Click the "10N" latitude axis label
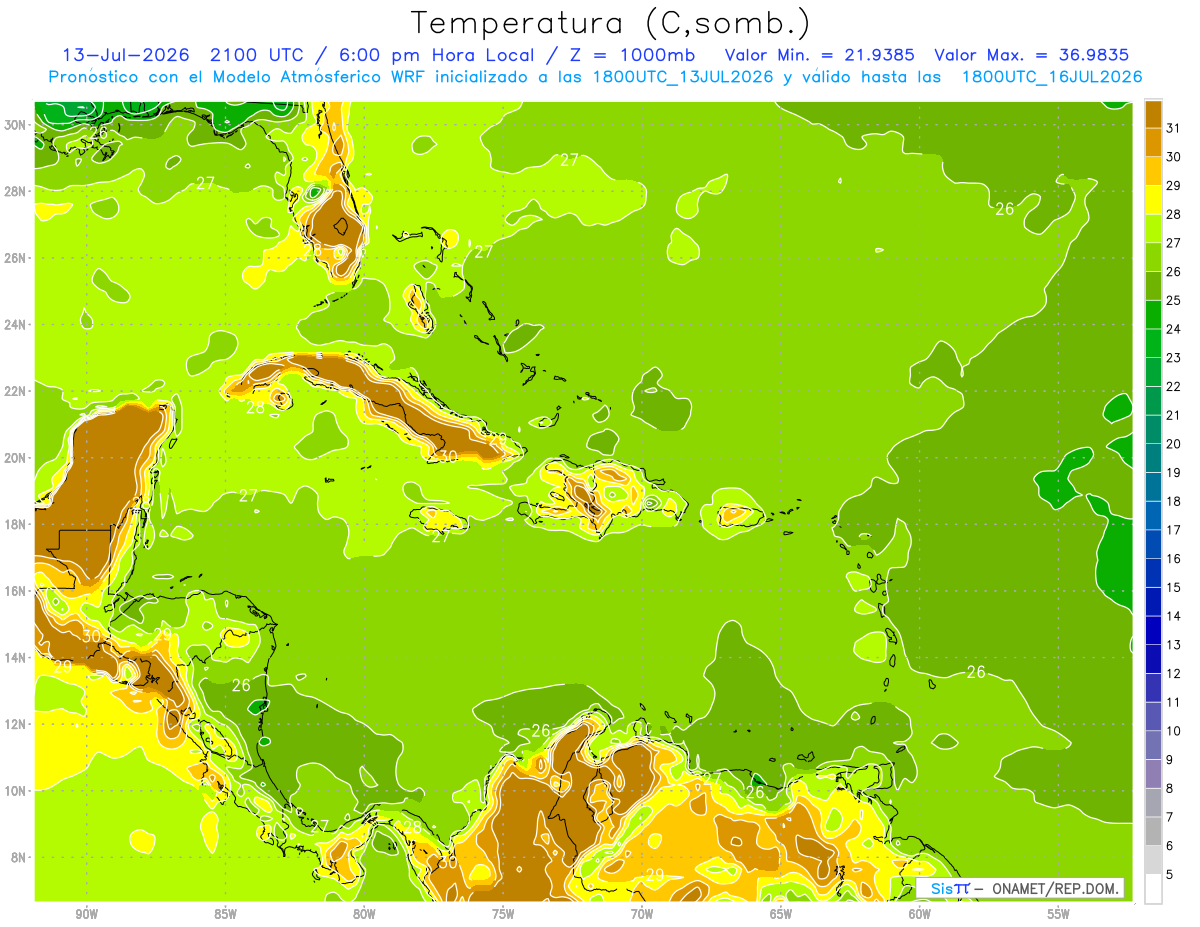Viewport: 1200px width, 927px height. pyautogui.click(x=17, y=791)
